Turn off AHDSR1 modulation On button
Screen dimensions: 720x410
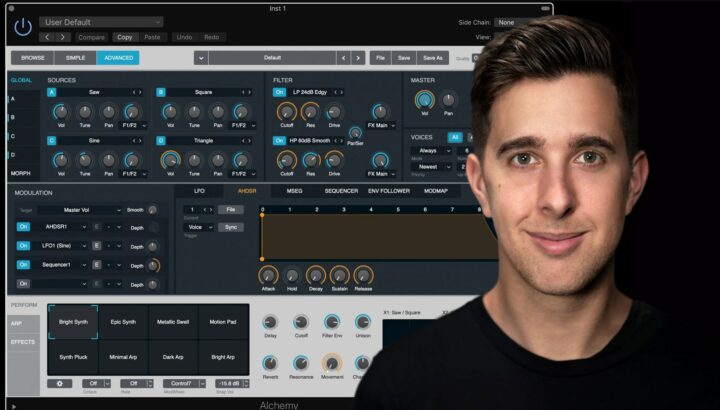[x=23, y=227]
